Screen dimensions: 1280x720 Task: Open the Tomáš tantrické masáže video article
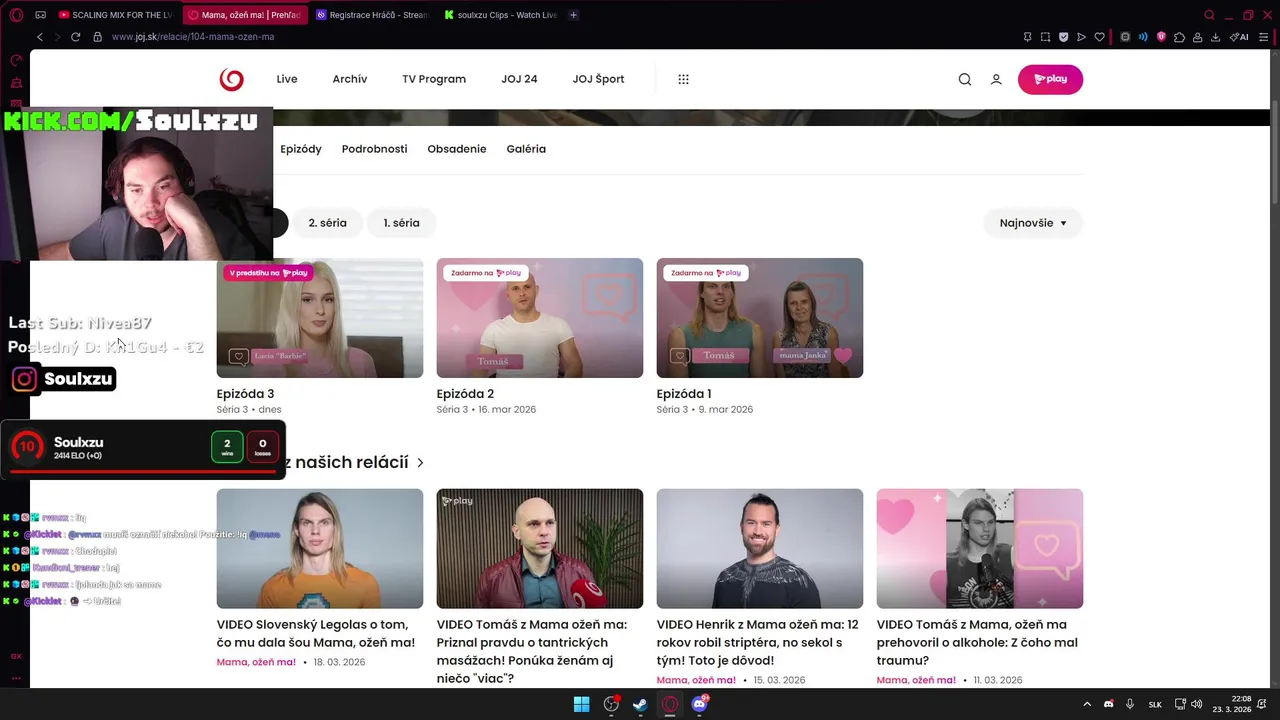click(x=532, y=651)
